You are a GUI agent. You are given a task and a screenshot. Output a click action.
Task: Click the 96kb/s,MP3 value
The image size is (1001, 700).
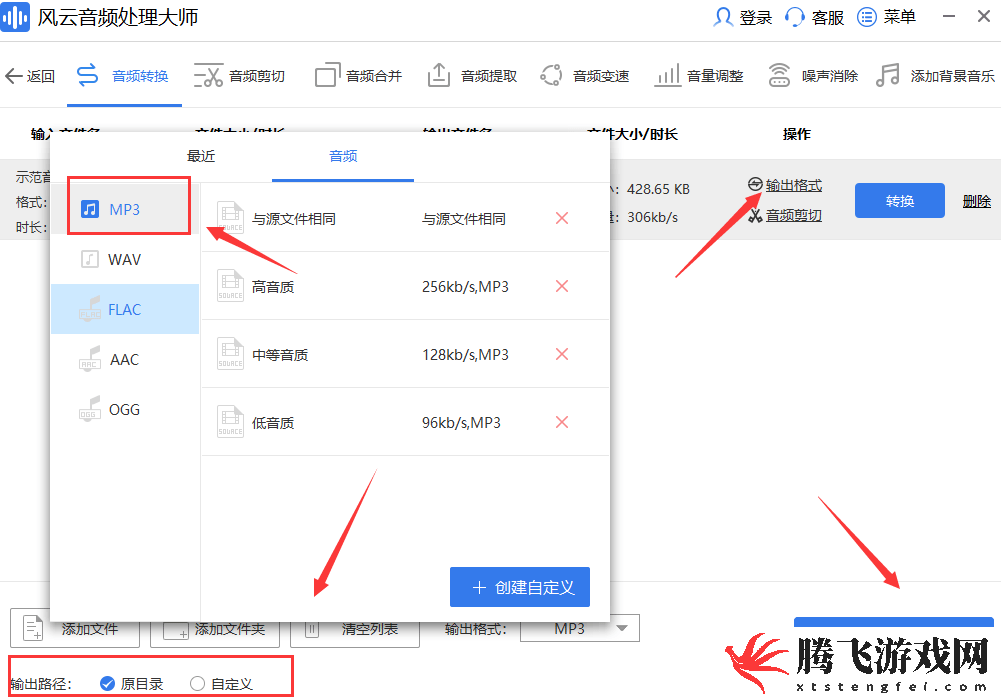click(461, 423)
